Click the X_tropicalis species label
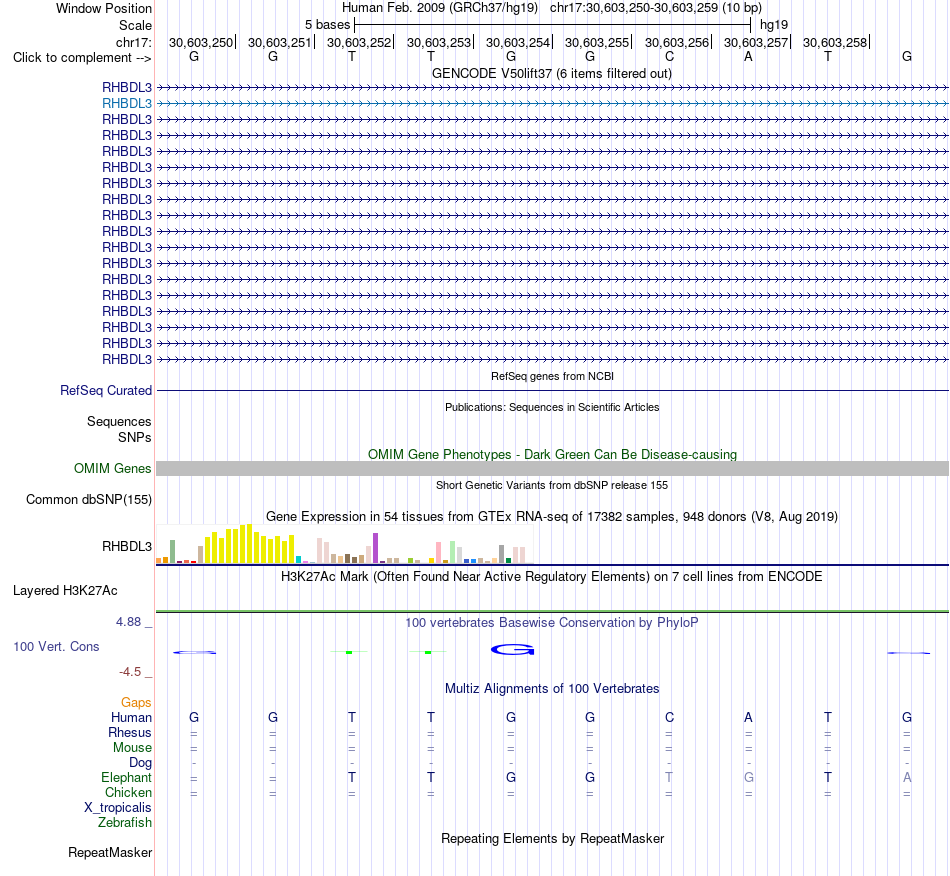The width and height of the screenshot is (950, 876). click(118, 808)
